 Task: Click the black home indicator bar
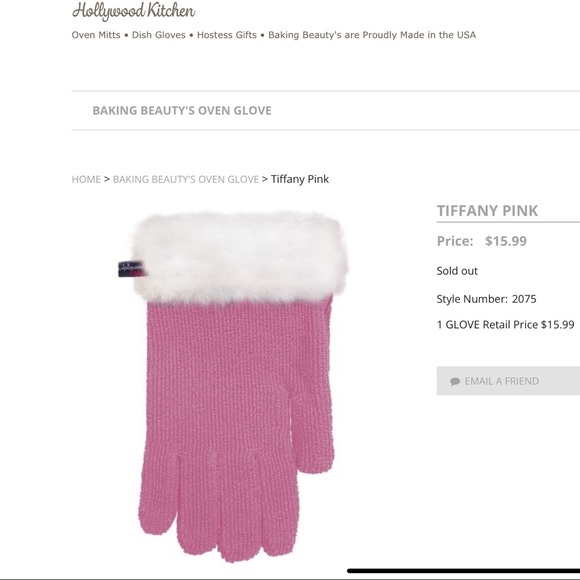coord(463,571)
